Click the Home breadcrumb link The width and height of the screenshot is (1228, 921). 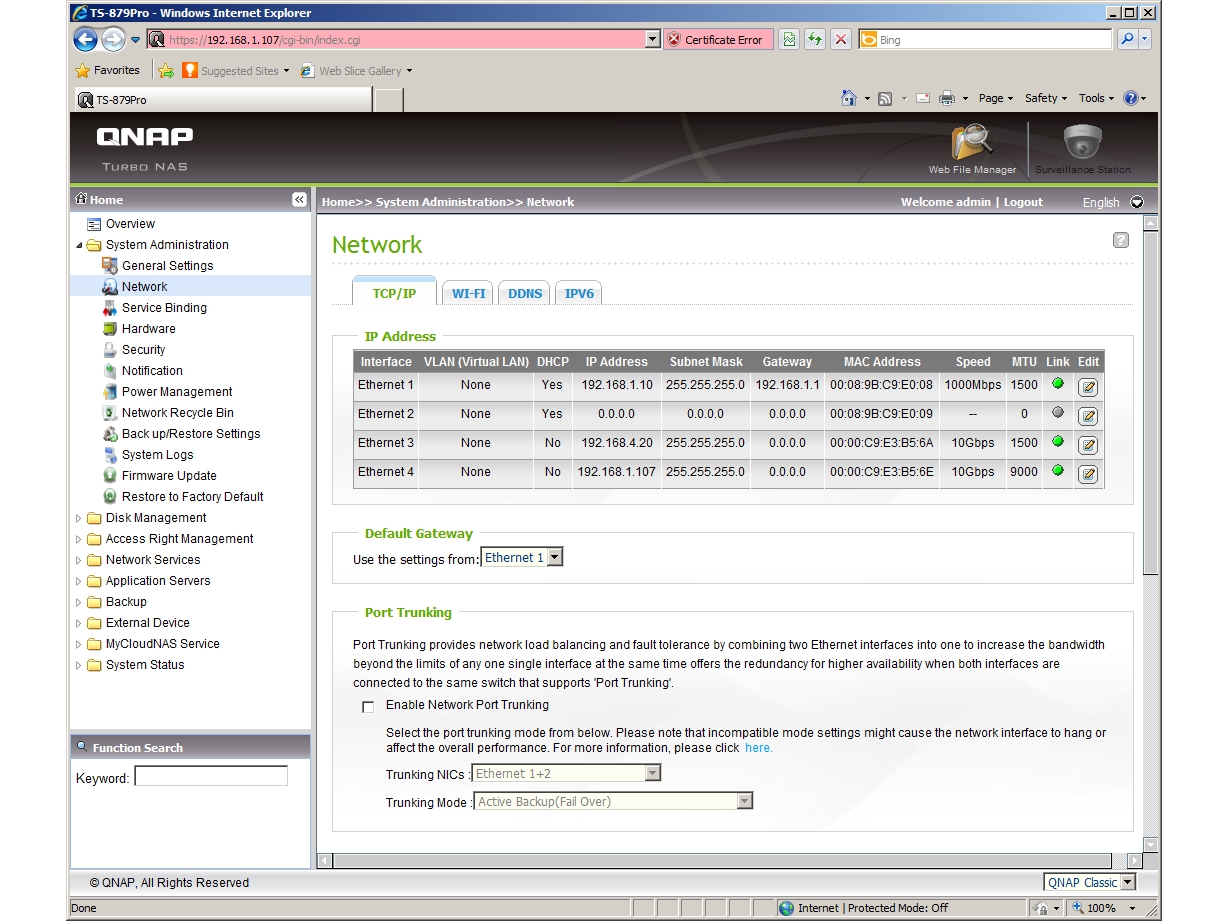click(x=338, y=202)
